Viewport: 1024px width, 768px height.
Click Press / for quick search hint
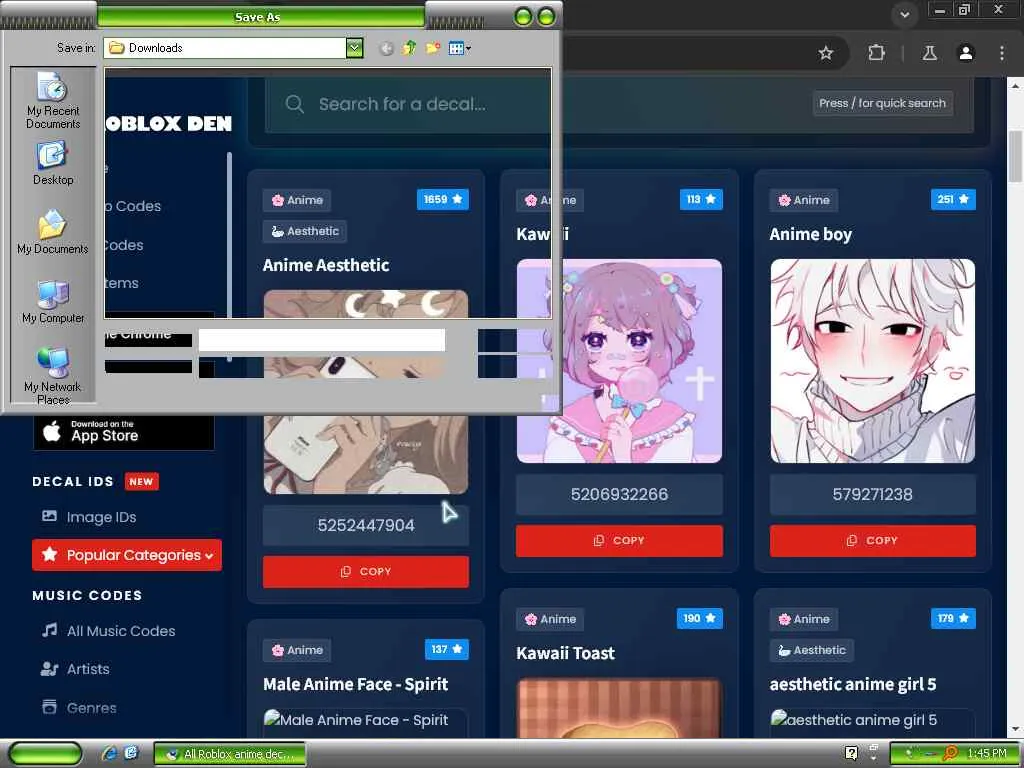point(882,103)
